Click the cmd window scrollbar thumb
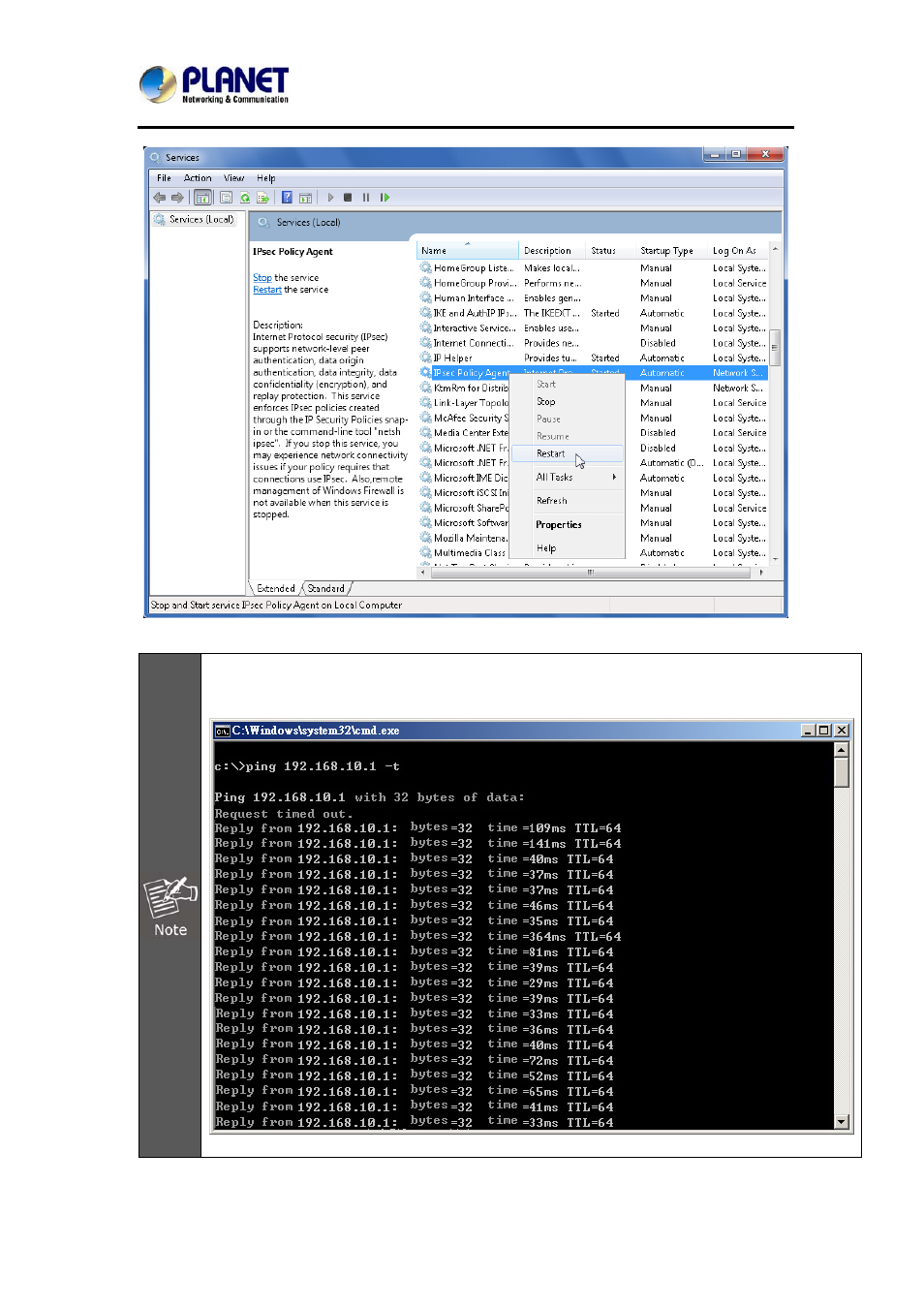This screenshot has width=924, height=1308. 842,772
